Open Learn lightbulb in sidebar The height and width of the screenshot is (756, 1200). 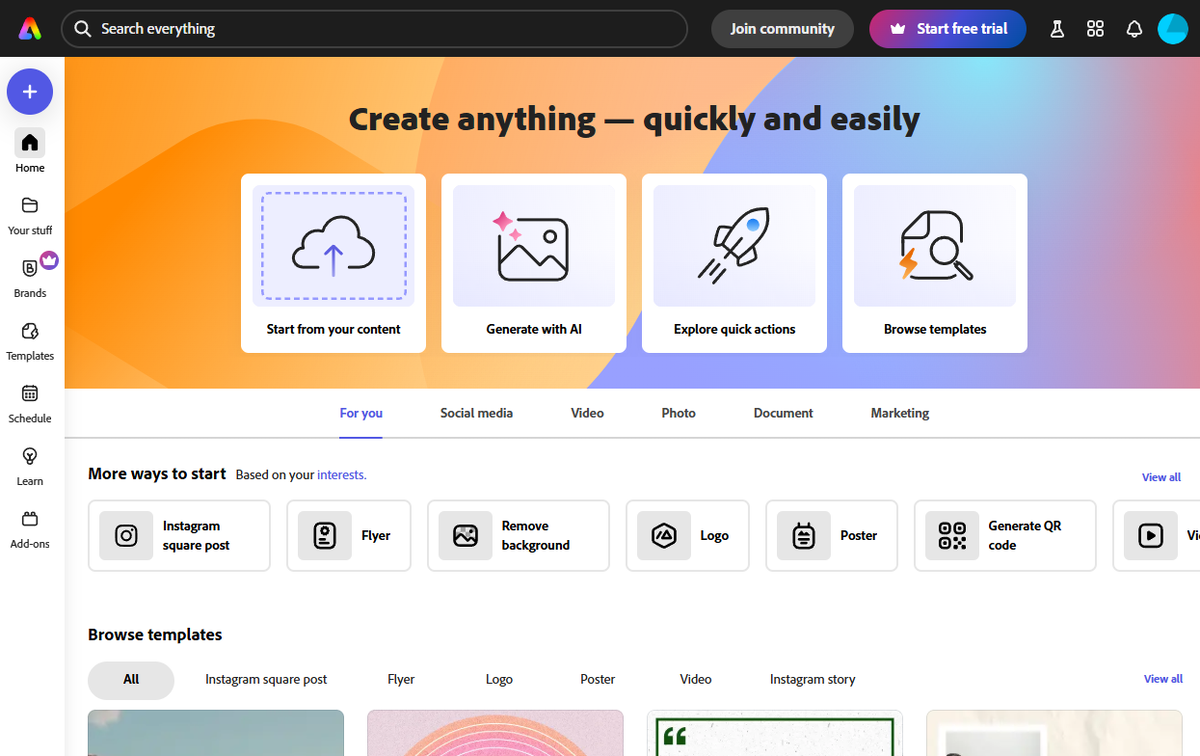coord(30,466)
